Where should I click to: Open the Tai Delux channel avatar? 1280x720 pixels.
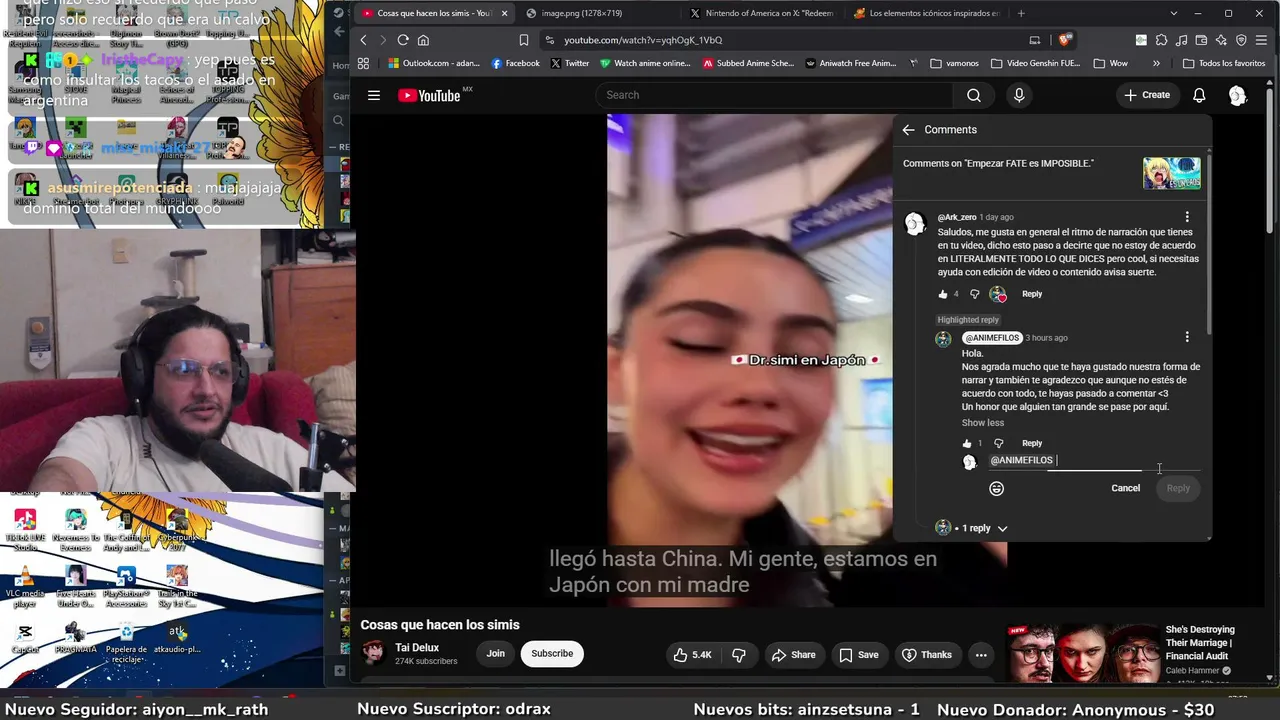coord(373,653)
